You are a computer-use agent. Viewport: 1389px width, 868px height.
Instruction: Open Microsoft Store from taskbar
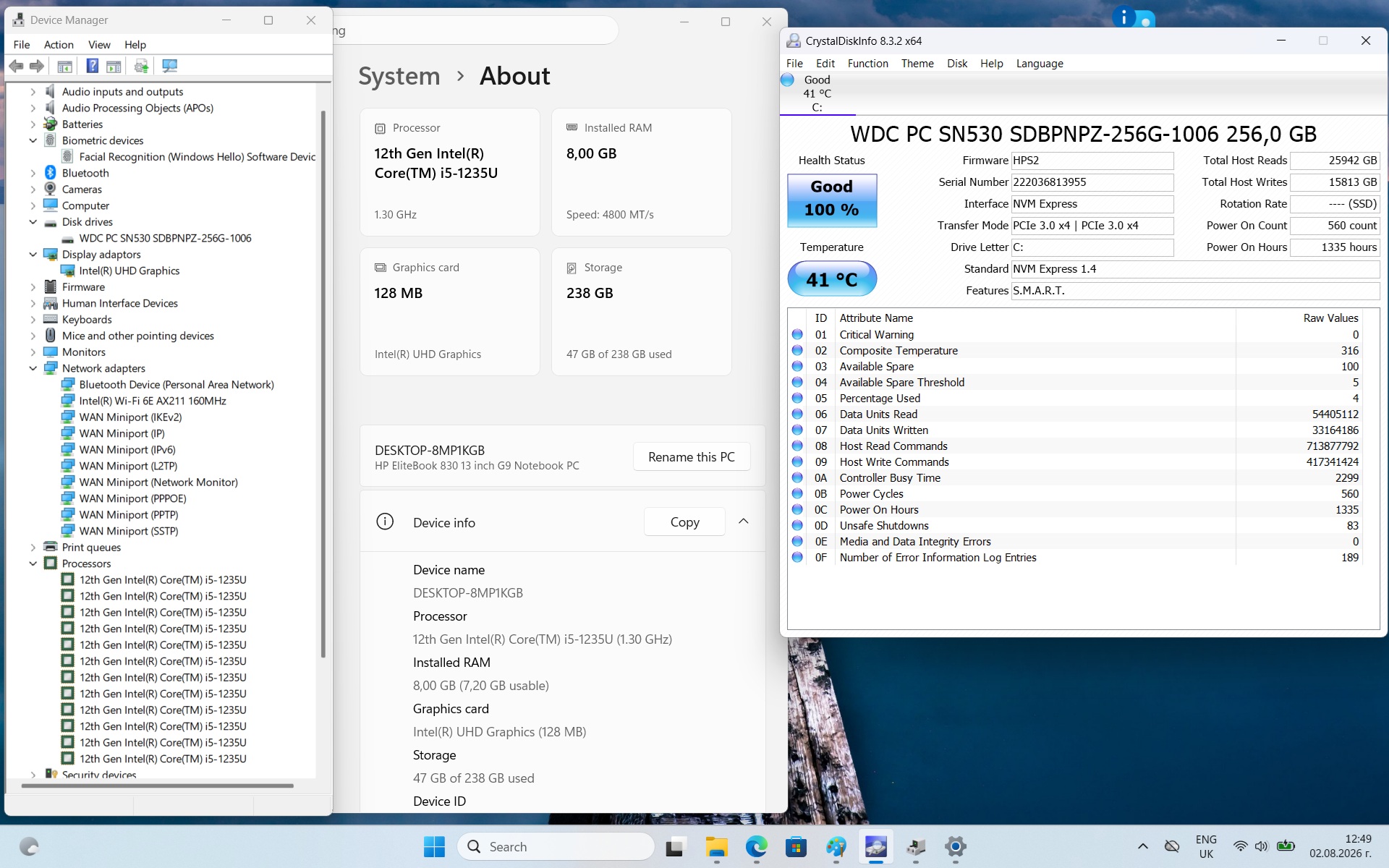pyautogui.click(x=796, y=846)
